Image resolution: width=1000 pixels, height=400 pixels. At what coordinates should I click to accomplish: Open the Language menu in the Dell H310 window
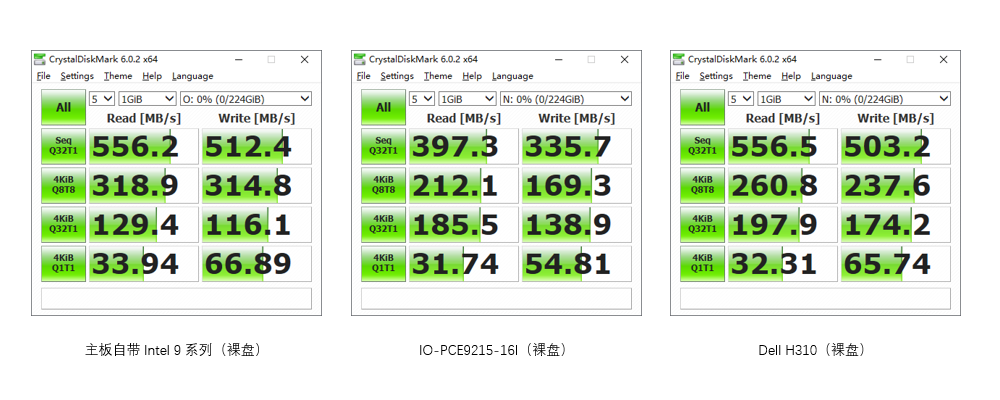coord(832,76)
